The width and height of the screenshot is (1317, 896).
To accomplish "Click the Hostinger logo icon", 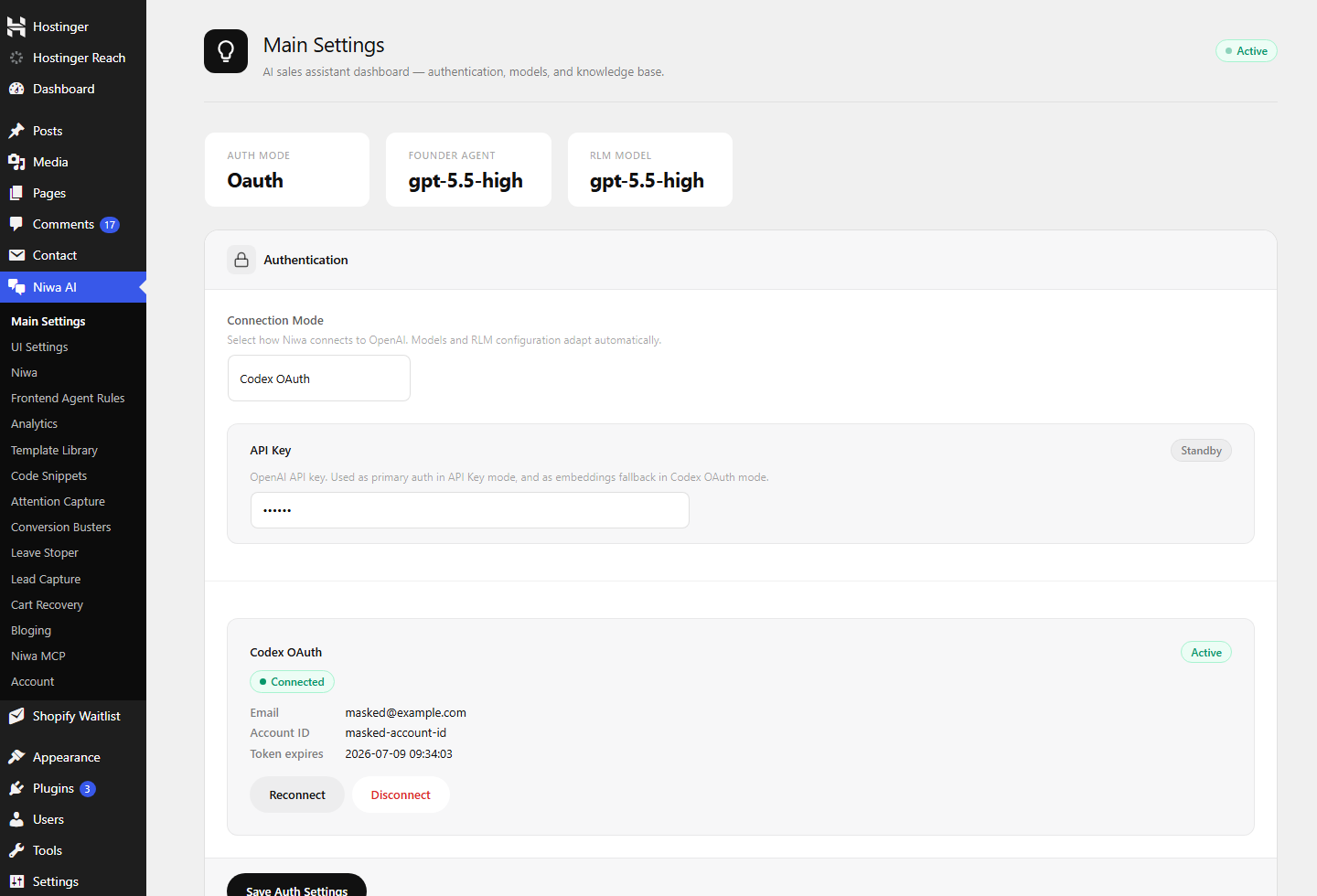I will [x=16, y=27].
